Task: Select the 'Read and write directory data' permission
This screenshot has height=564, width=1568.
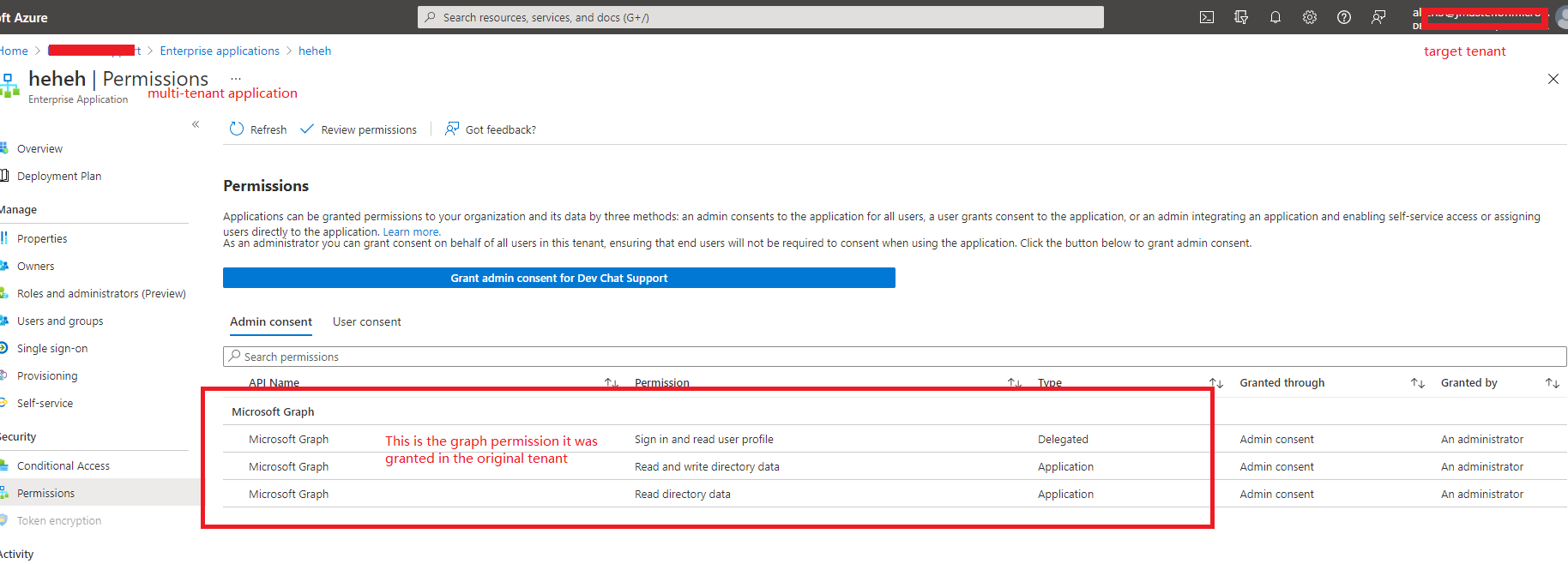Action: (707, 466)
